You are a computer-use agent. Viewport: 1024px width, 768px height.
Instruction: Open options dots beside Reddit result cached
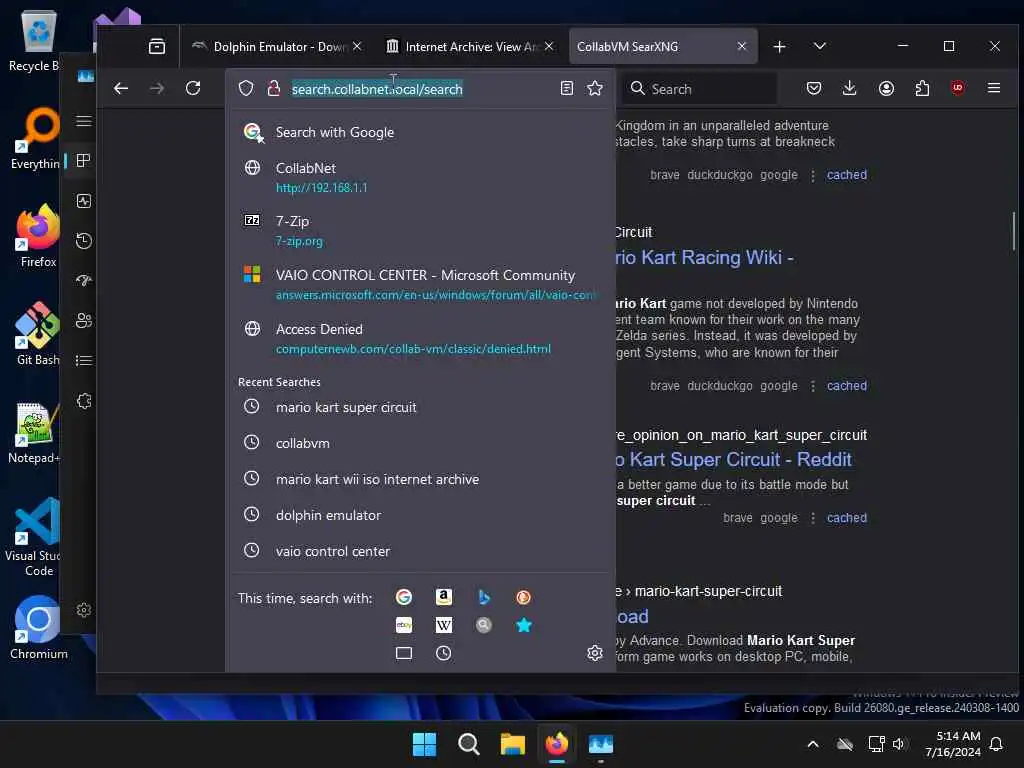point(812,517)
